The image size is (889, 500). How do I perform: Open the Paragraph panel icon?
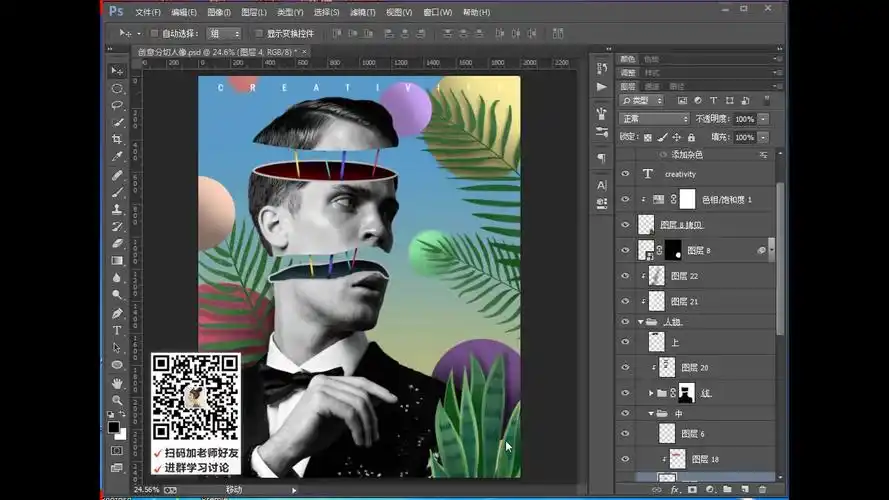(x=601, y=158)
